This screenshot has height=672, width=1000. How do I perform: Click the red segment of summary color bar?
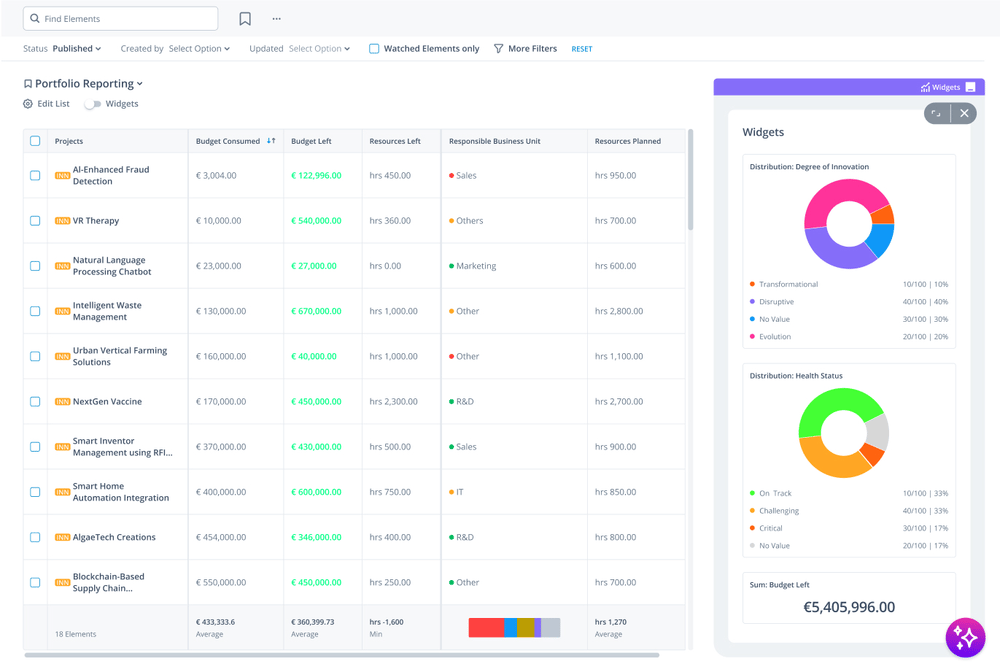pyautogui.click(x=486, y=628)
